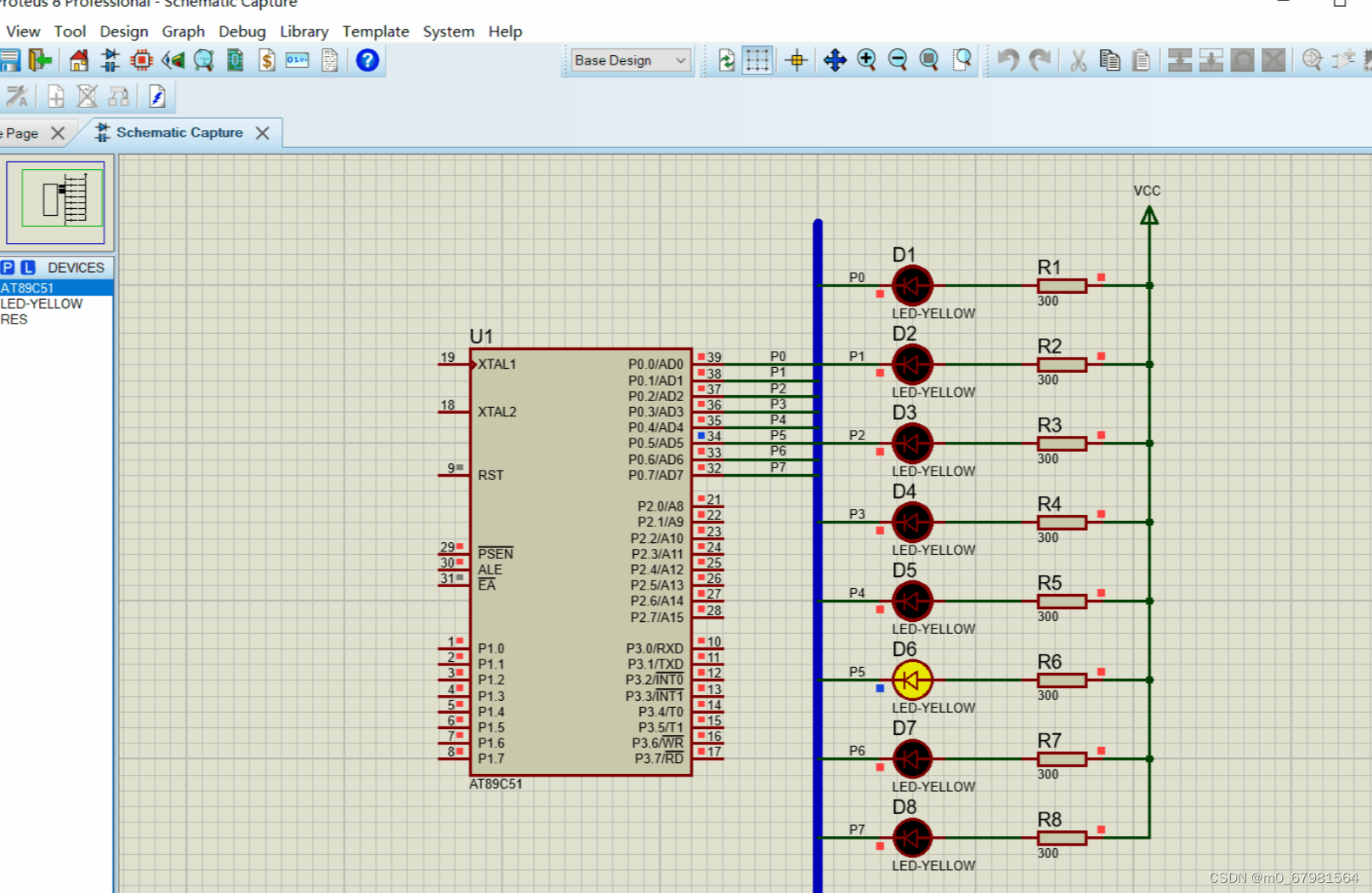1372x893 pixels.
Task: Open the Project Notes icon
Action: pos(330,60)
